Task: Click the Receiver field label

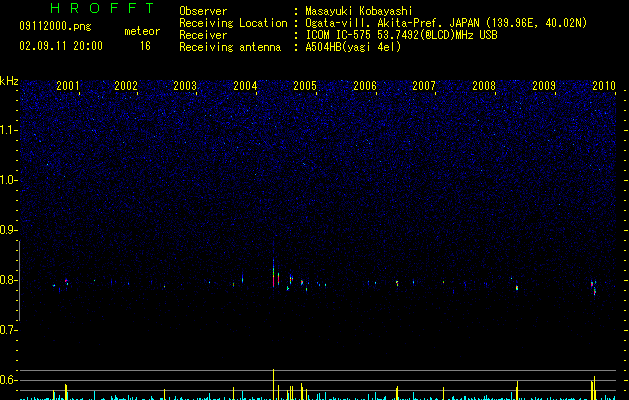Action: tap(203, 35)
